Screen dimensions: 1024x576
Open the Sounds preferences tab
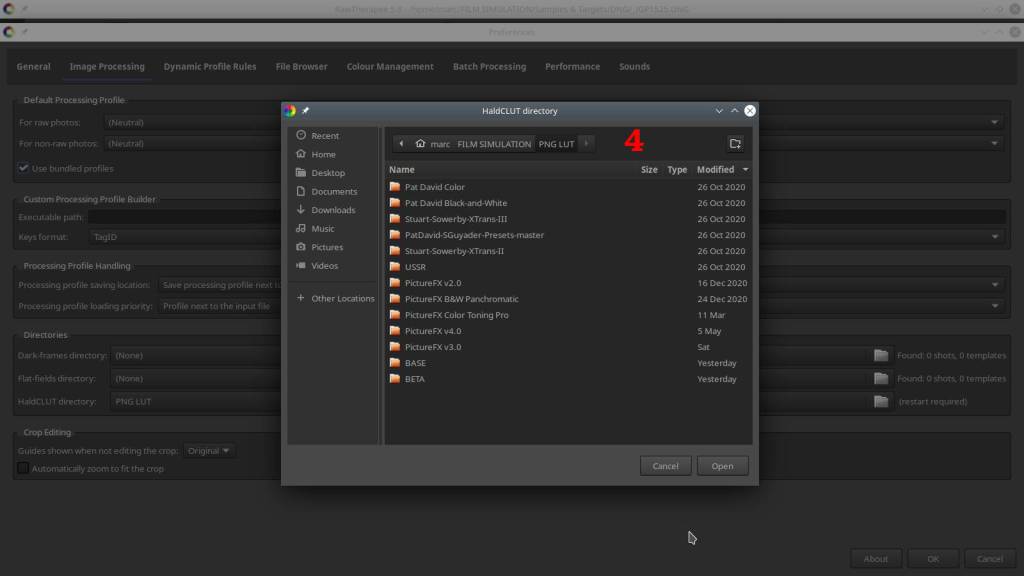(634, 67)
